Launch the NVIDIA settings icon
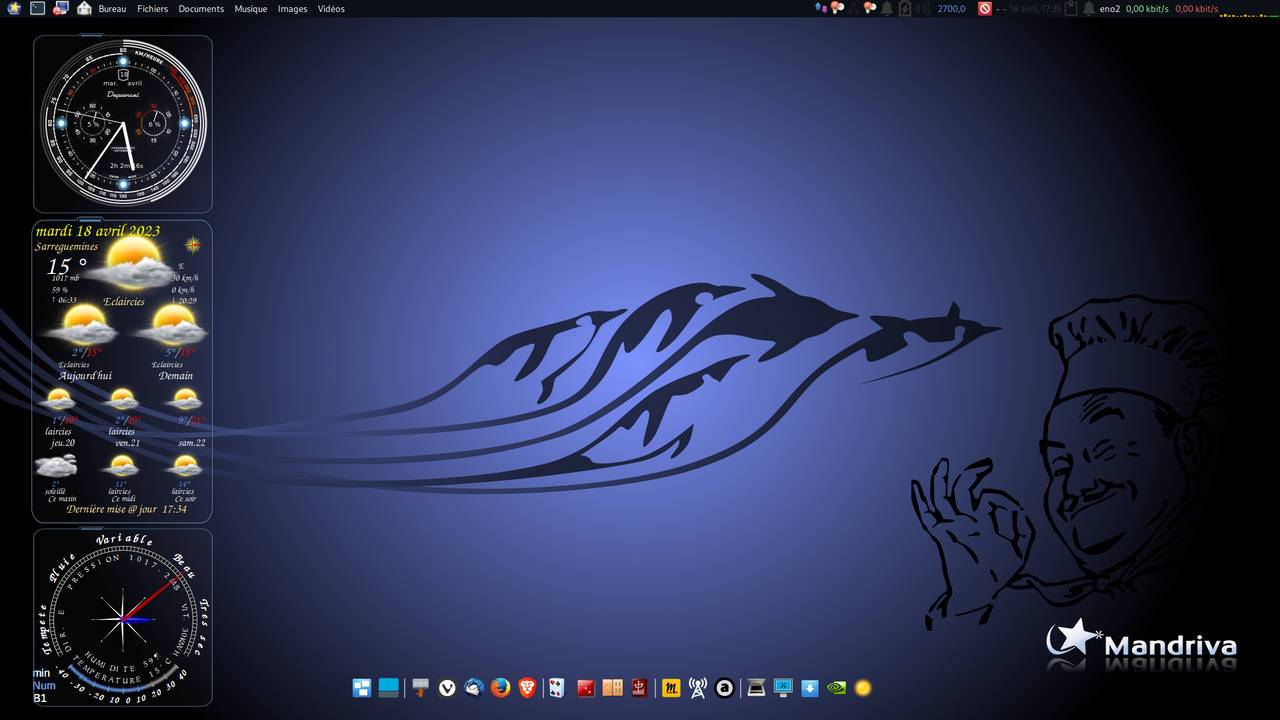The image size is (1280, 720). click(837, 688)
